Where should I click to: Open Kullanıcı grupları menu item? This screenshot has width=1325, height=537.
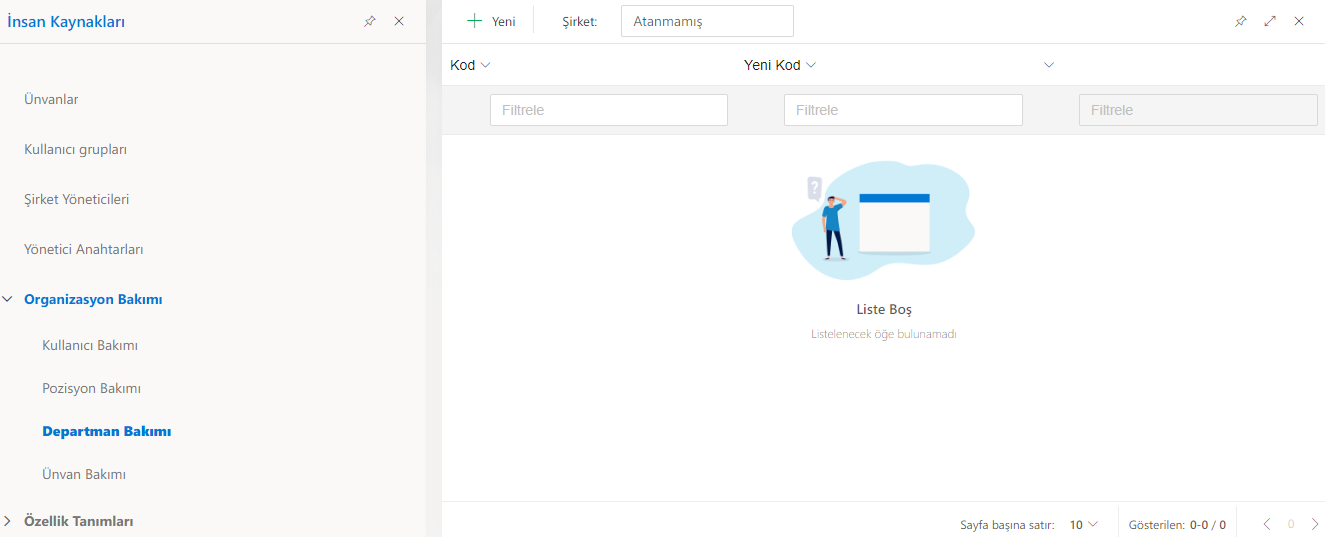[x=75, y=149]
